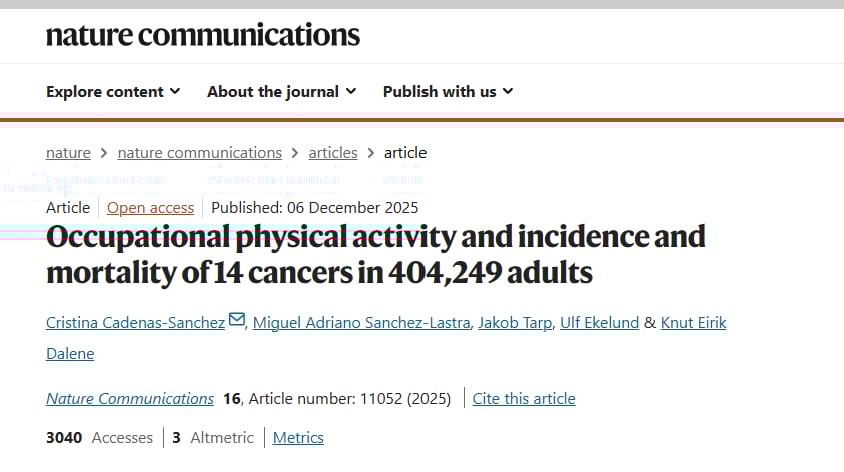This screenshot has width=844, height=472.
Task: Click the Nature Communications journal link
Action: 130,398
